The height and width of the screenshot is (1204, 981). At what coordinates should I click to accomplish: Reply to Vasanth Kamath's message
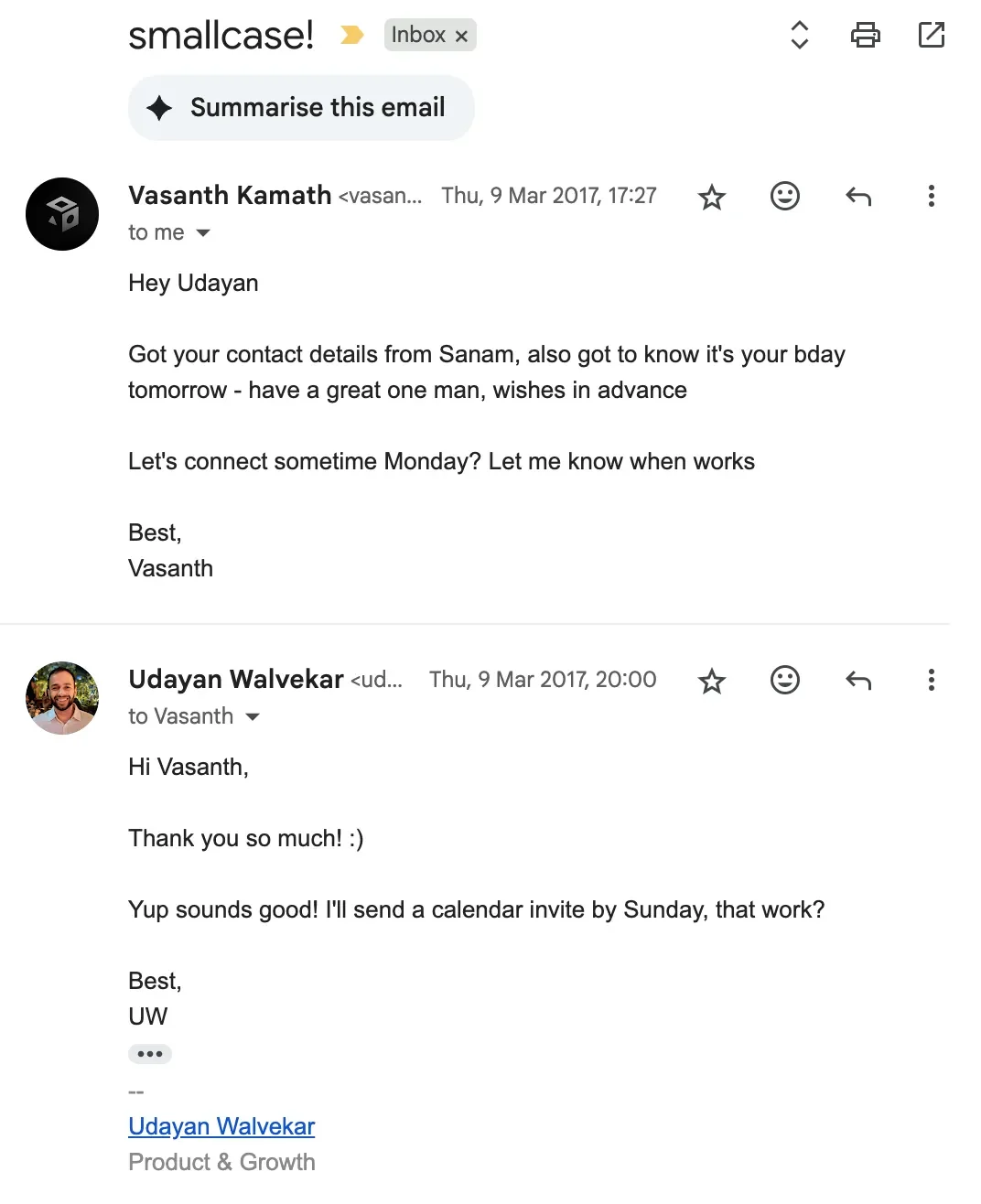858,196
